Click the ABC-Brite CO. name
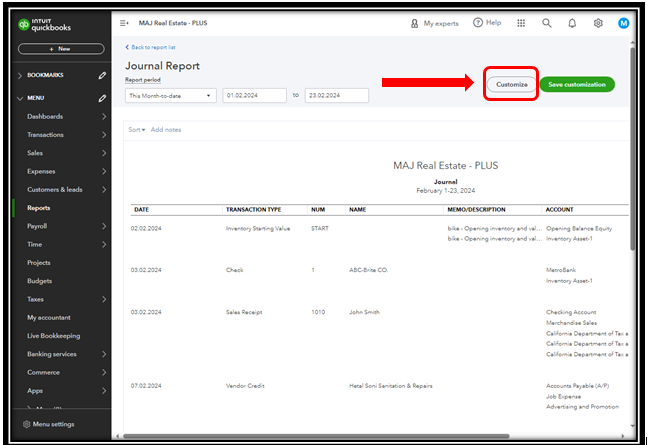This screenshot has width=649, height=445. pos(368,270)
